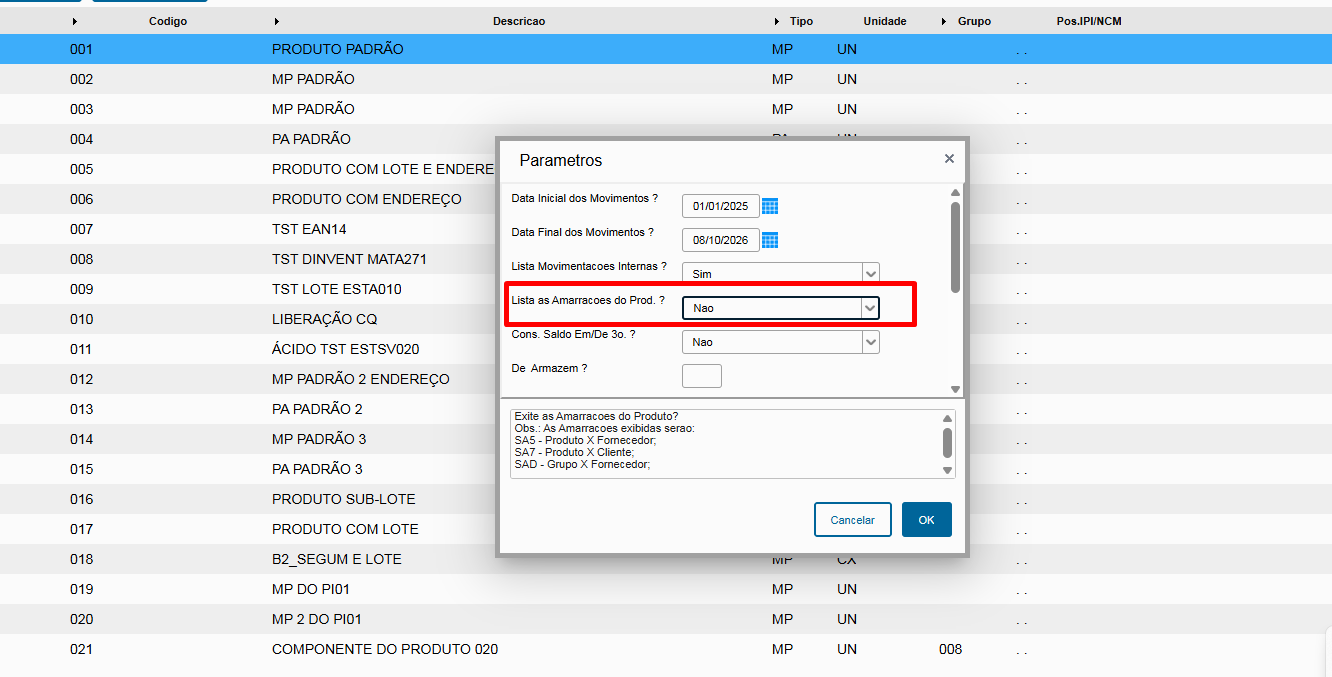This screenshot has height=677, width=1332.
Task: Click the down arrow of the help text scrollbar
Action: (947, 470)
